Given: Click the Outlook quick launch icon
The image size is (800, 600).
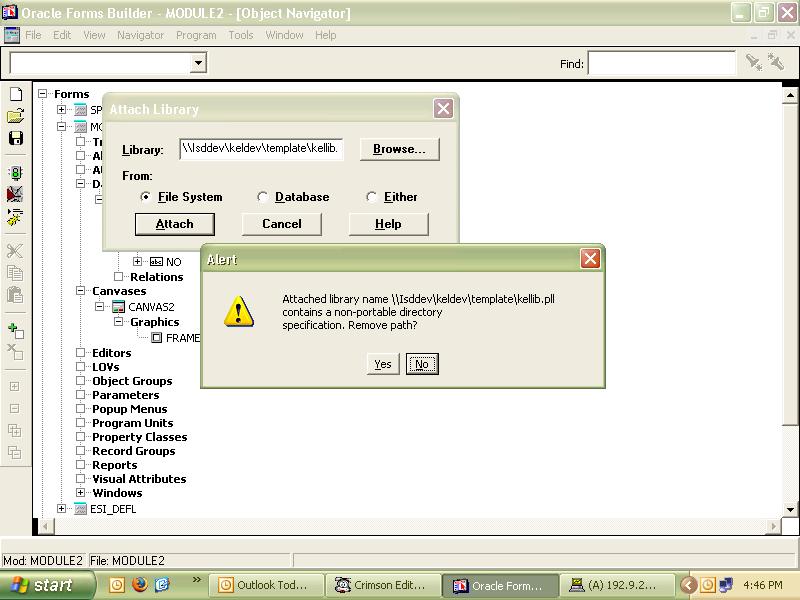Looking at the screenshot, I should point(117,584).
